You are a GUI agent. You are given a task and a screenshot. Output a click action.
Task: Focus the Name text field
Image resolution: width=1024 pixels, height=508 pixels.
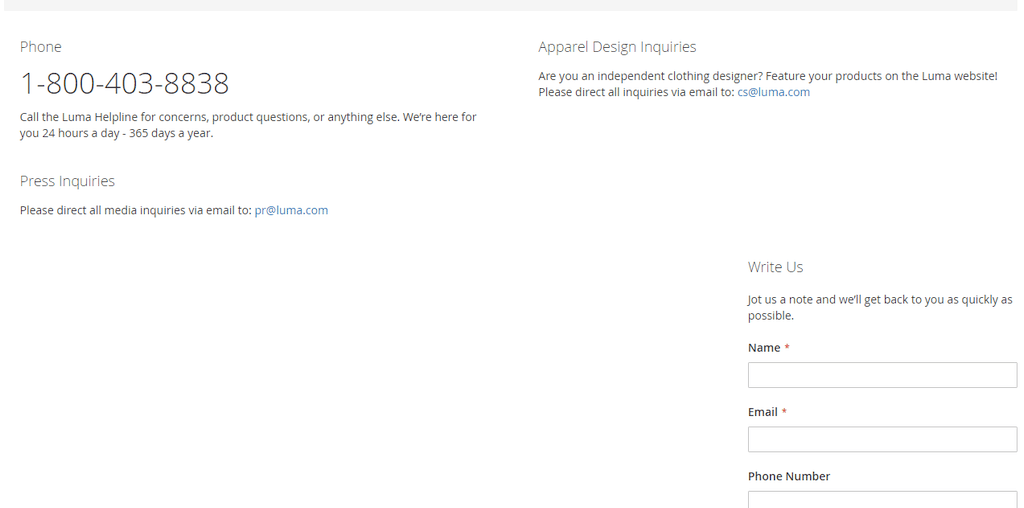pos(882,375)
